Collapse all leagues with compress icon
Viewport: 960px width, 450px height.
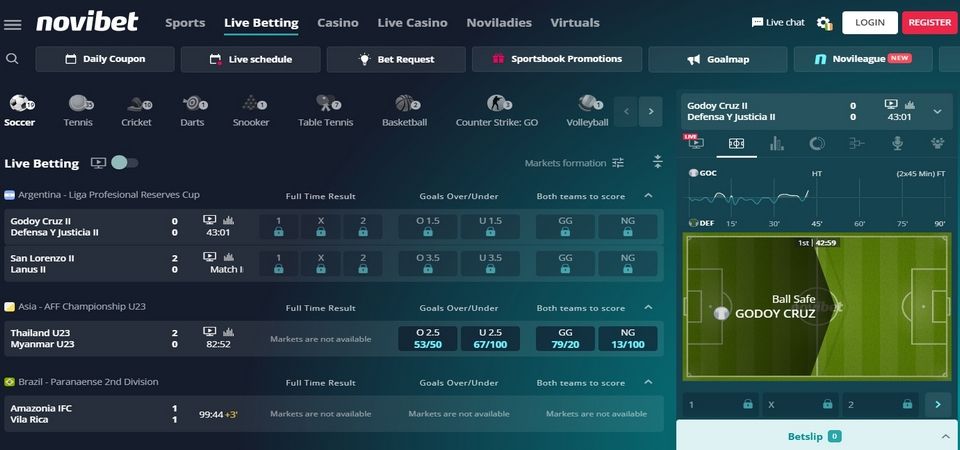(x=658, y=162)
